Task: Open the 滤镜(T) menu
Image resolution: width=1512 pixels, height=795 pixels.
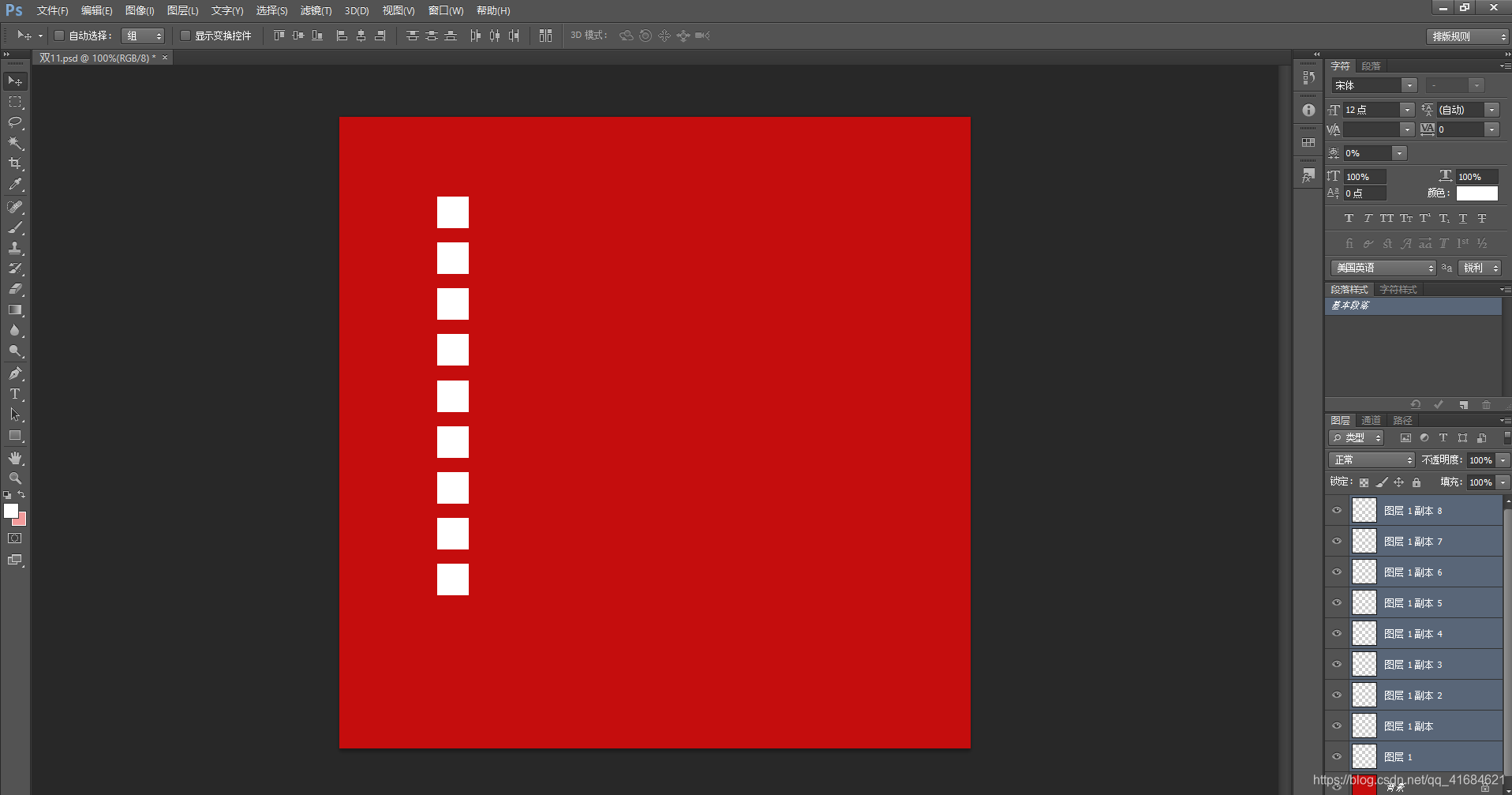Action: (316, 11)
